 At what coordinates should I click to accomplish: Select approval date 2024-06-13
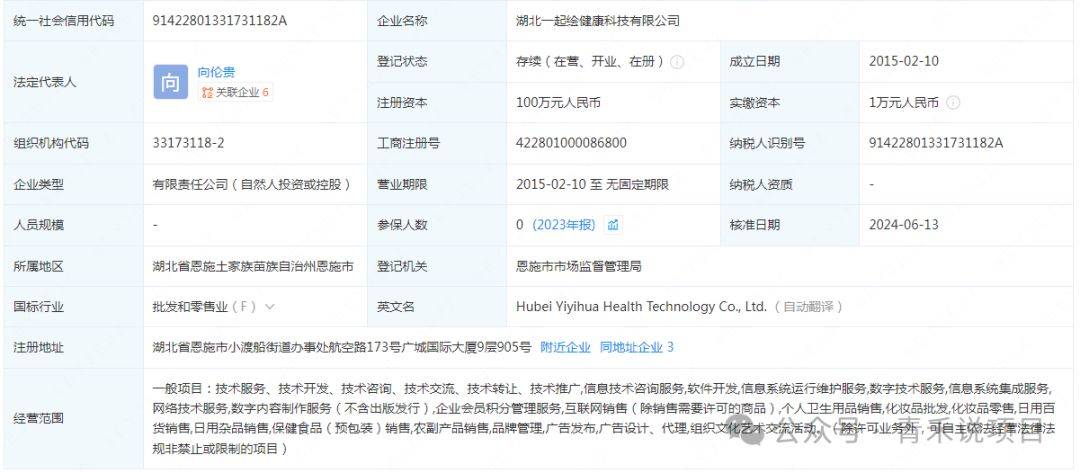[904, 225]
